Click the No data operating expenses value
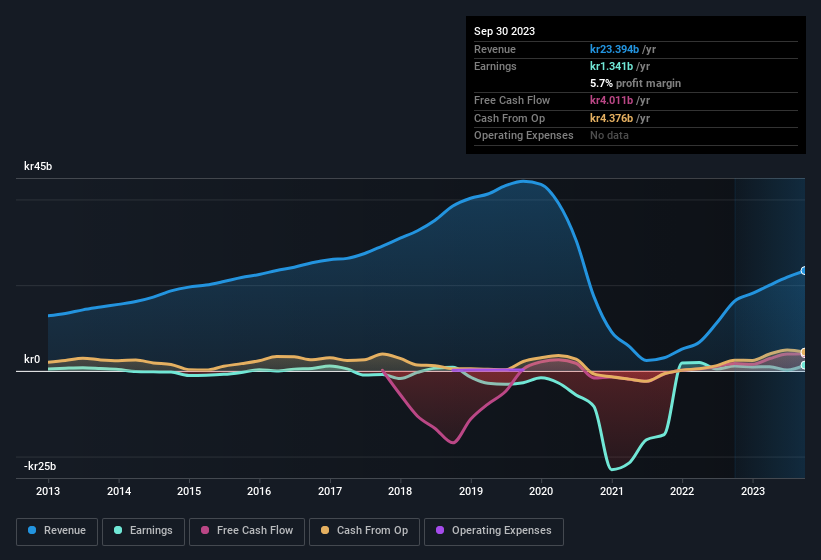 pos(609,135)
